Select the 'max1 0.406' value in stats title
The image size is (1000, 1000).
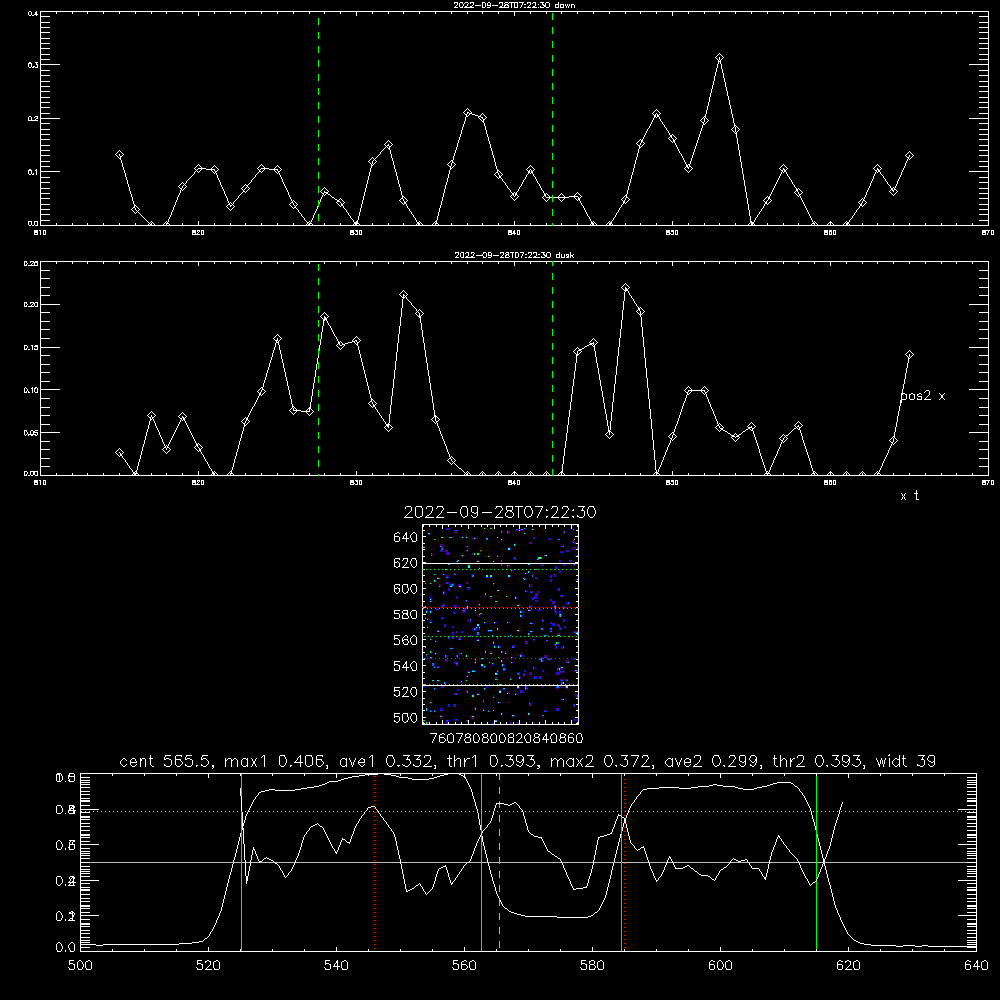[x=275, y=761]
